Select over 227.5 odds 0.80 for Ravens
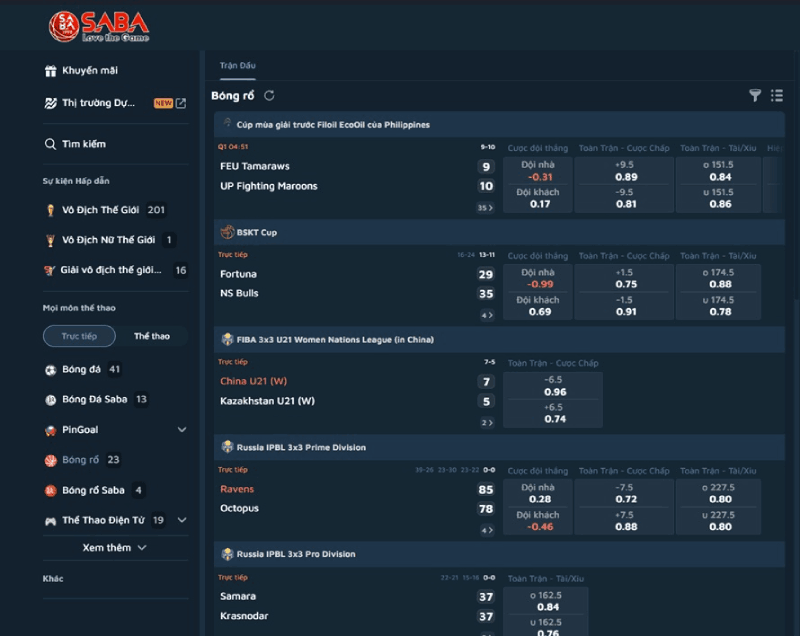Screen dimensions: 800x636 click(718, 493)
